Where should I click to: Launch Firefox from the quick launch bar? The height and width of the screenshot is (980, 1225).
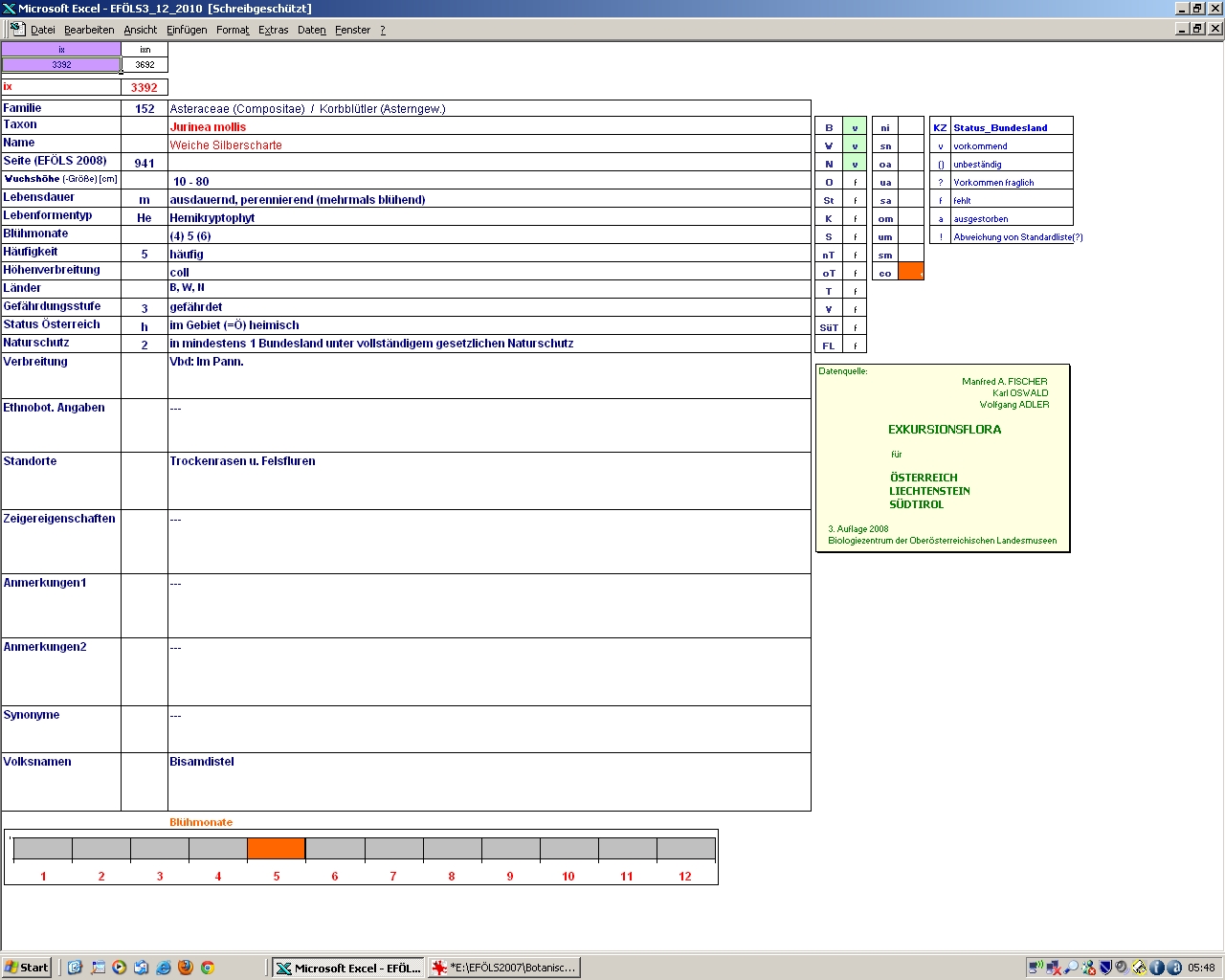(186, 968)
